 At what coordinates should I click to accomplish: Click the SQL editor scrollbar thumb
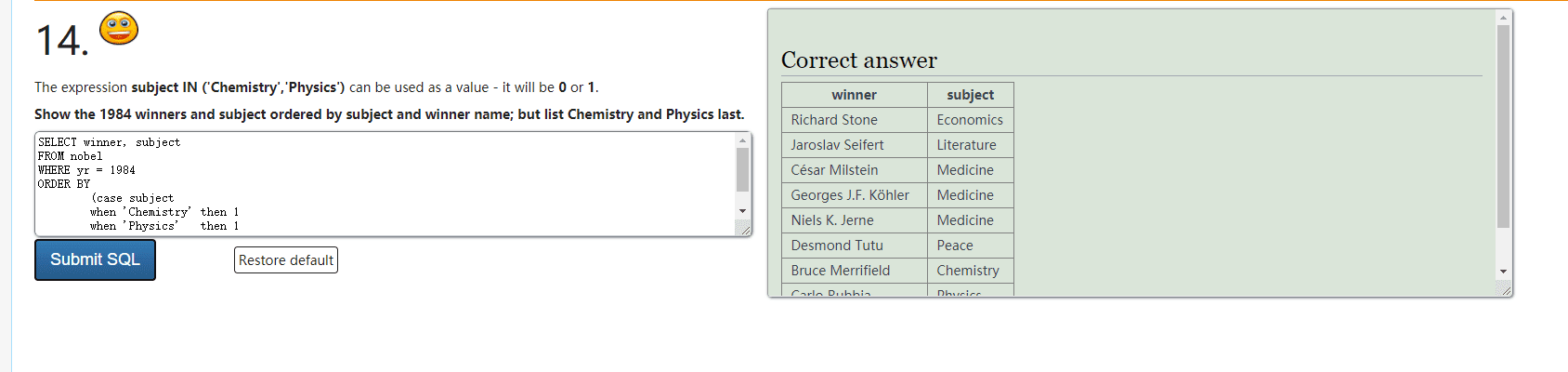pos(742,169)
